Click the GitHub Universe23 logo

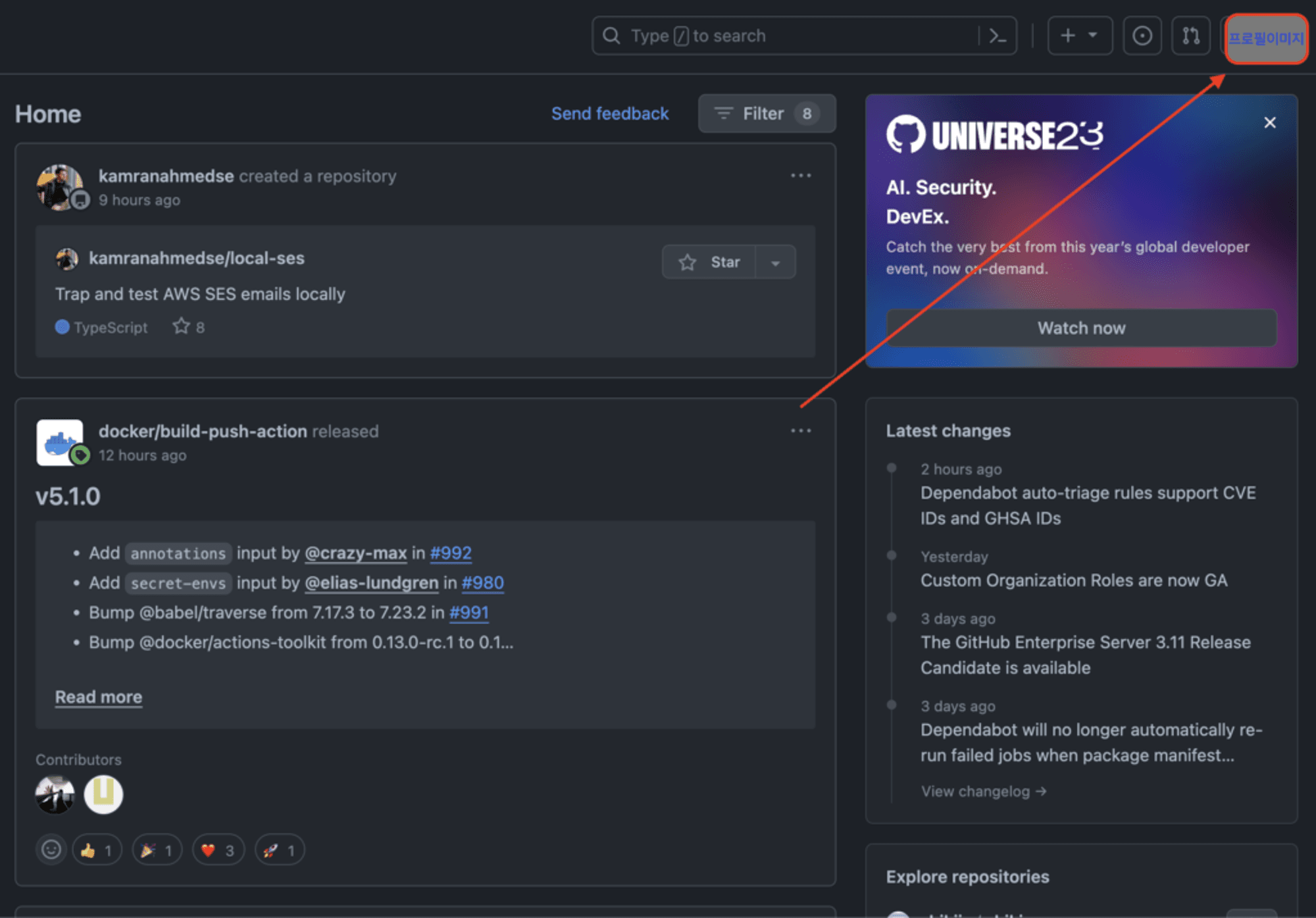pyautogui.click(x=994, y=135)
